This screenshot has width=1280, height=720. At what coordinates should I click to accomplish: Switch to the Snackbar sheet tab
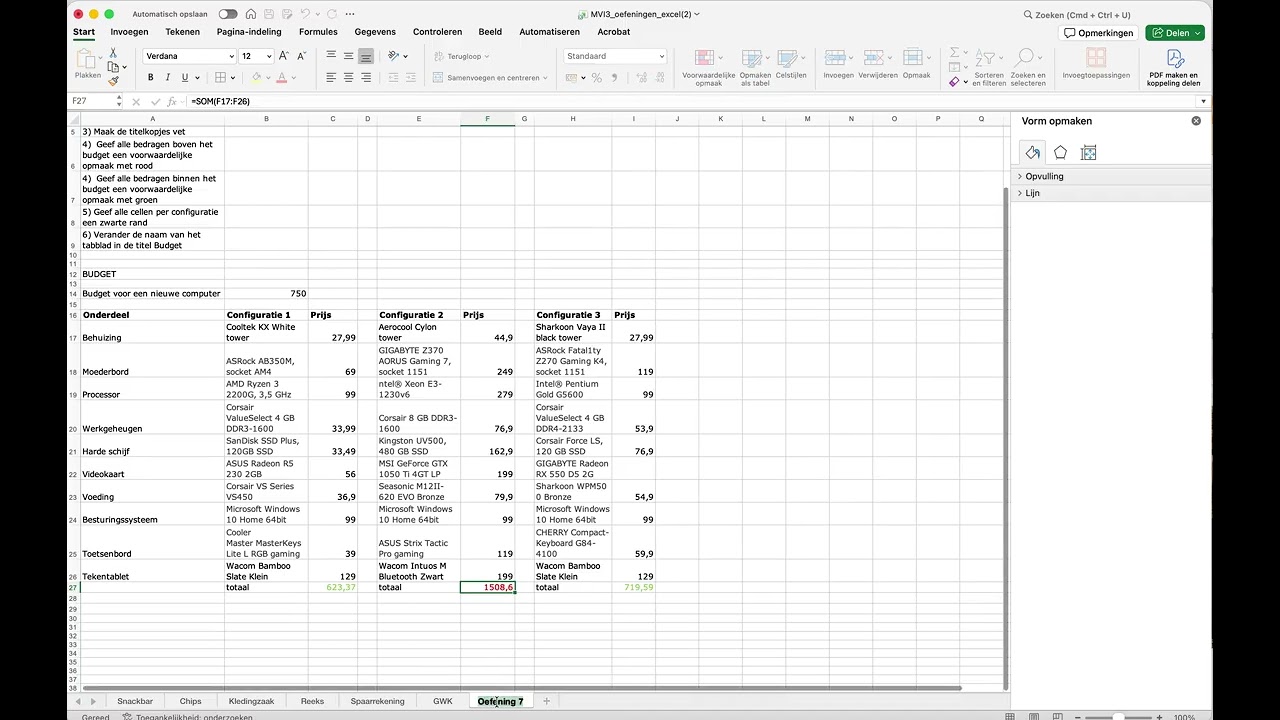(x=135, y=701)
